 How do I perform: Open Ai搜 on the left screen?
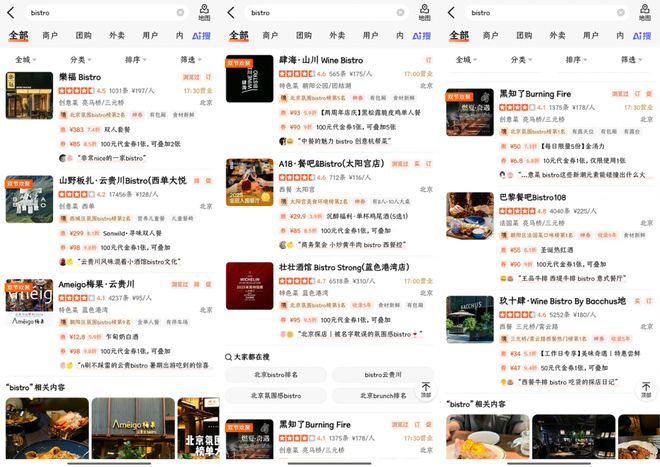(201, 36)
